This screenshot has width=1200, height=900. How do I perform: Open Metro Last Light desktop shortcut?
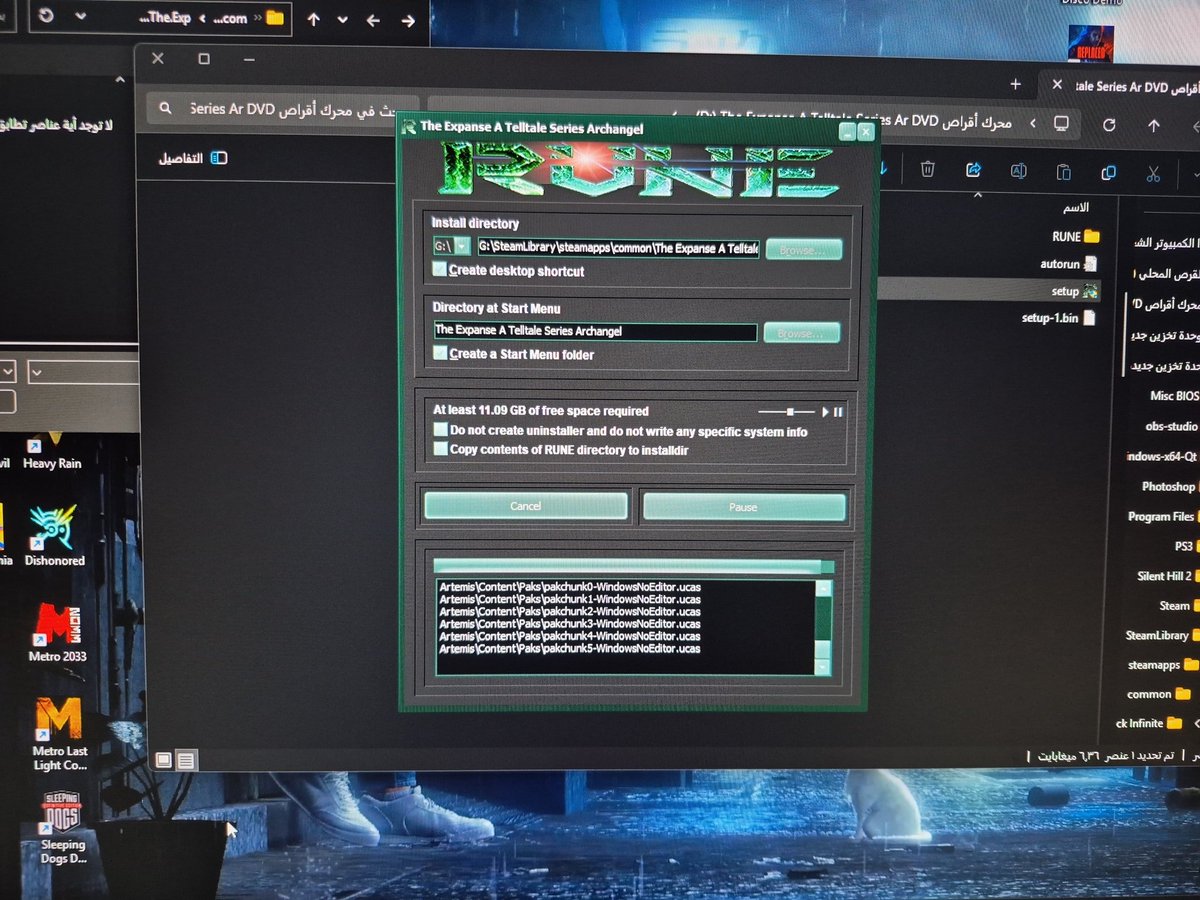[x=59, y=735]
